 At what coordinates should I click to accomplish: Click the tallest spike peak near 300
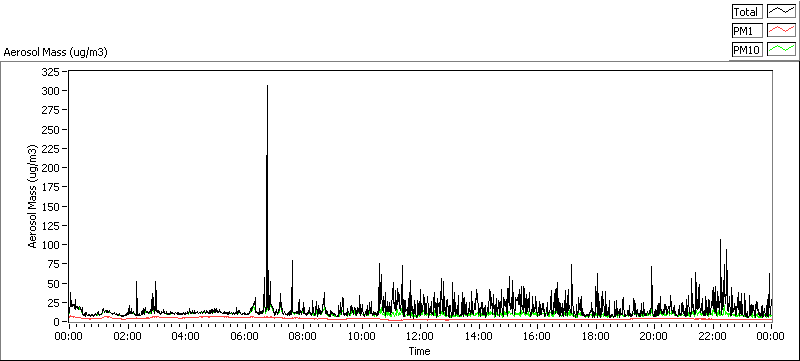tap(267, 86)
